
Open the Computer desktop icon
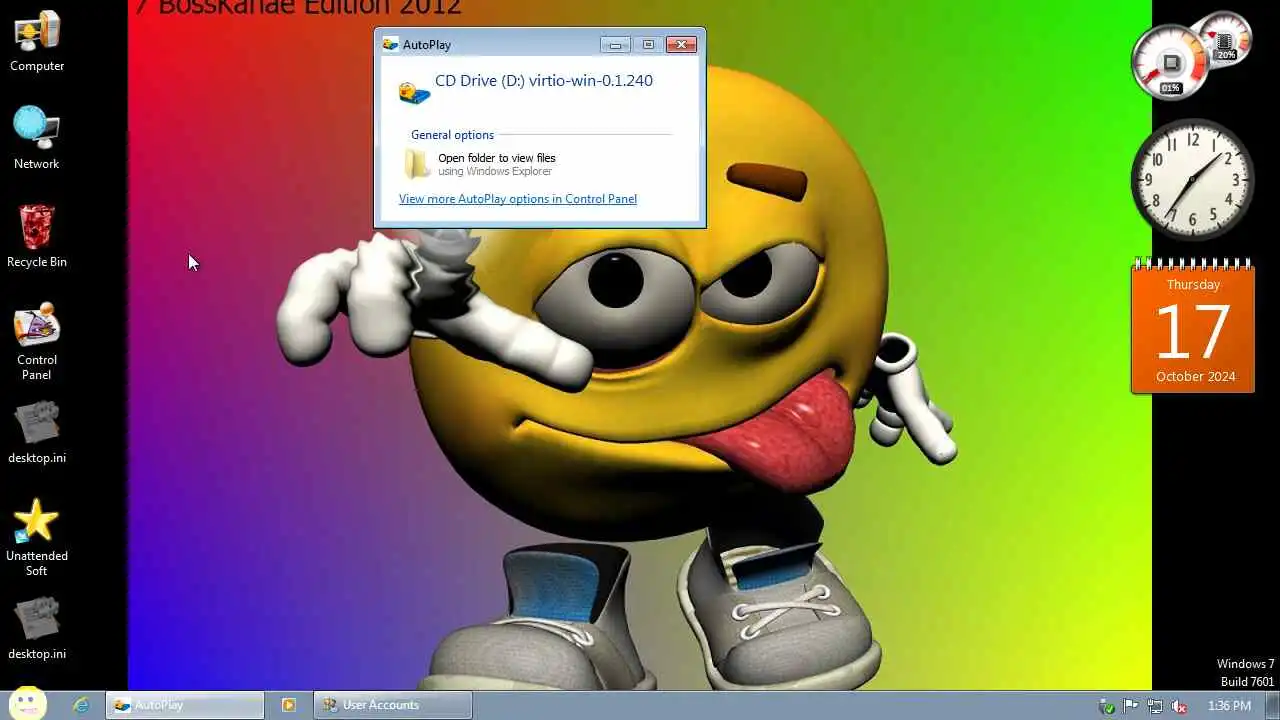point(37,40)
